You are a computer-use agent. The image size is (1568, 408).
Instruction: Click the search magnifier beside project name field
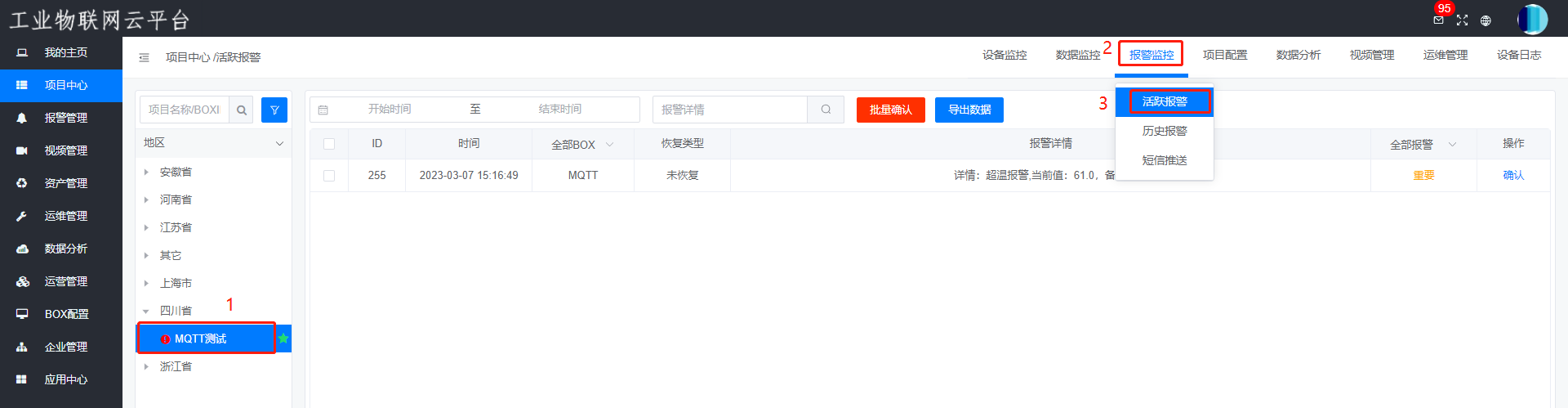click(x=241, y=110)
